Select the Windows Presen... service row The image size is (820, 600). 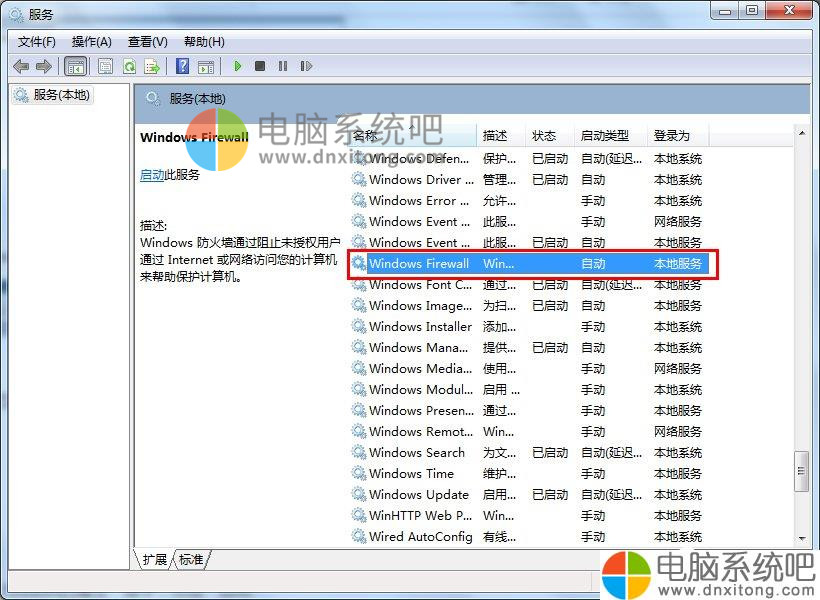point(529,411)
